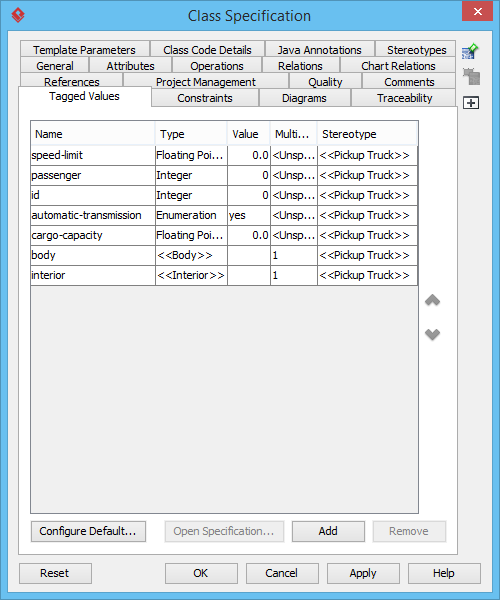
Task: Switch to the References tab
Action: point(72,82)
